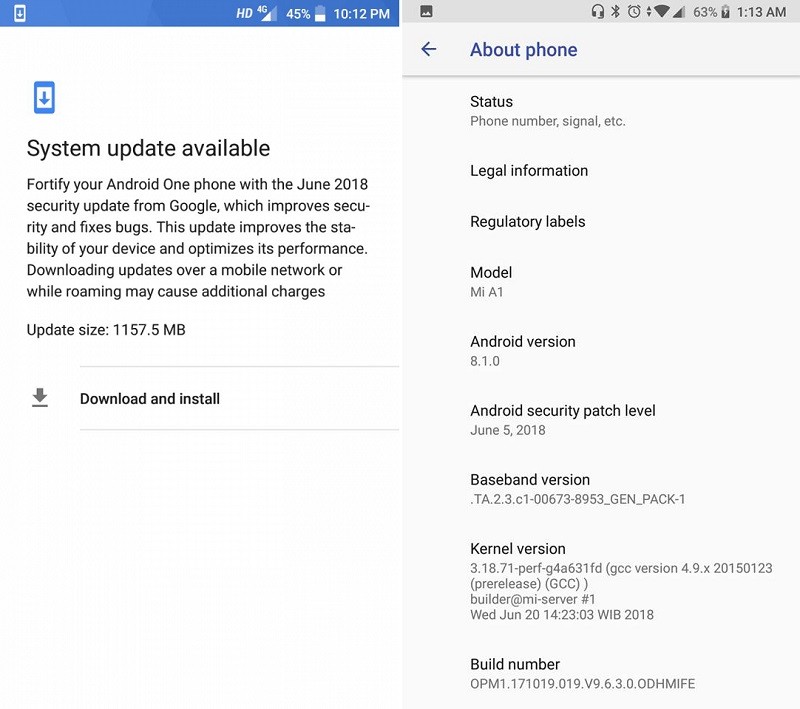Tap the About phone title
The image size is (800, 709).
point(523,49)
